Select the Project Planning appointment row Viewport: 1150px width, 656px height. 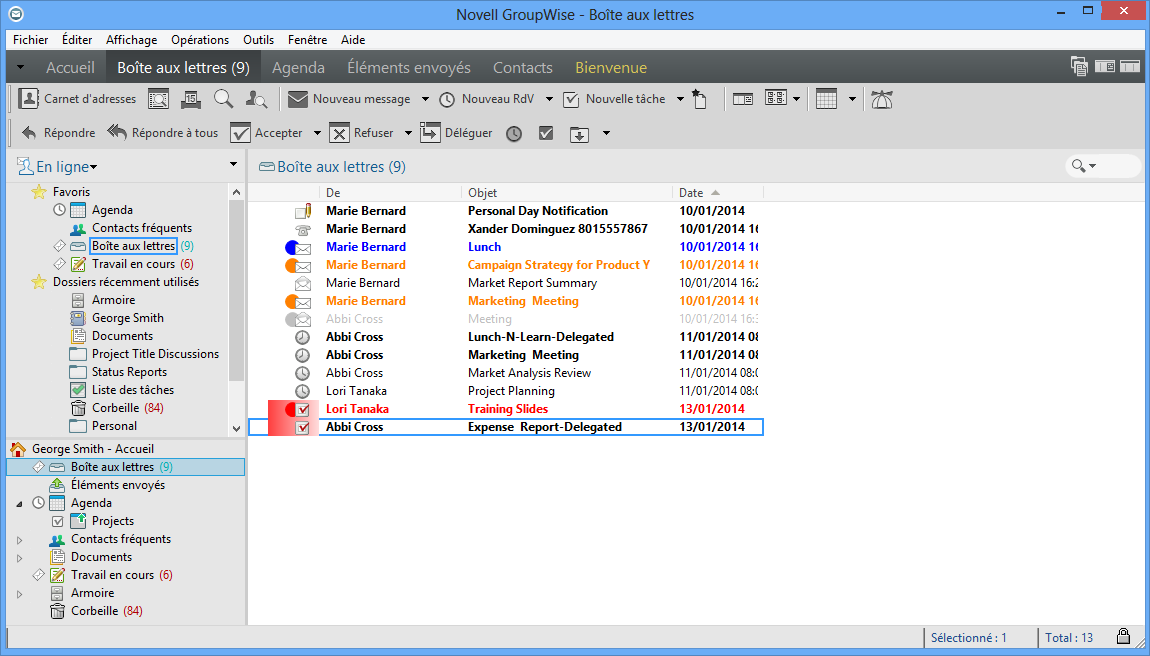click(505, 391)
